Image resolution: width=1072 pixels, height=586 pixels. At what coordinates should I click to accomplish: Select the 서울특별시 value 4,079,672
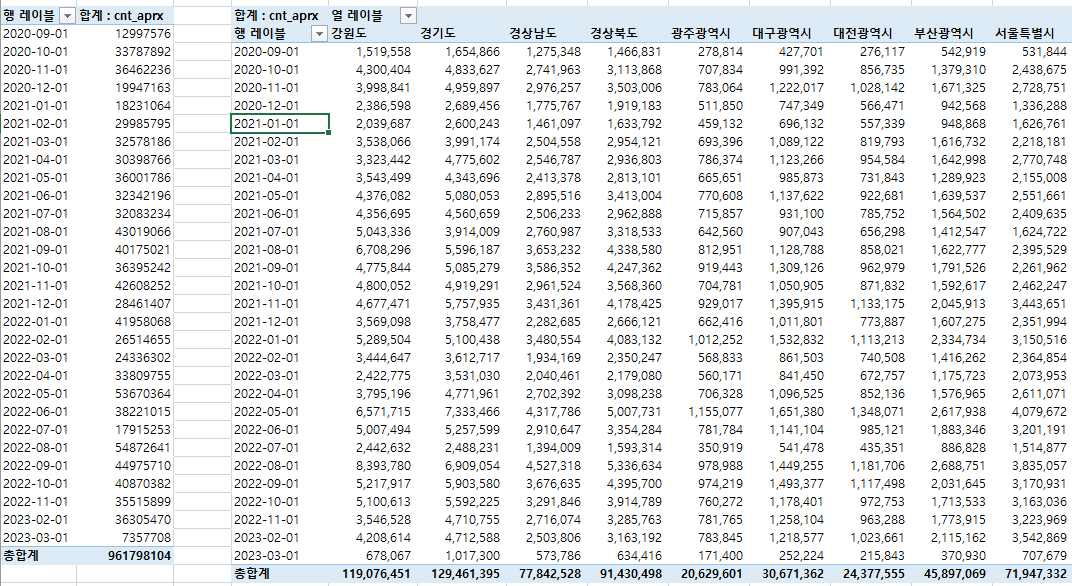tap(1039, 412)
